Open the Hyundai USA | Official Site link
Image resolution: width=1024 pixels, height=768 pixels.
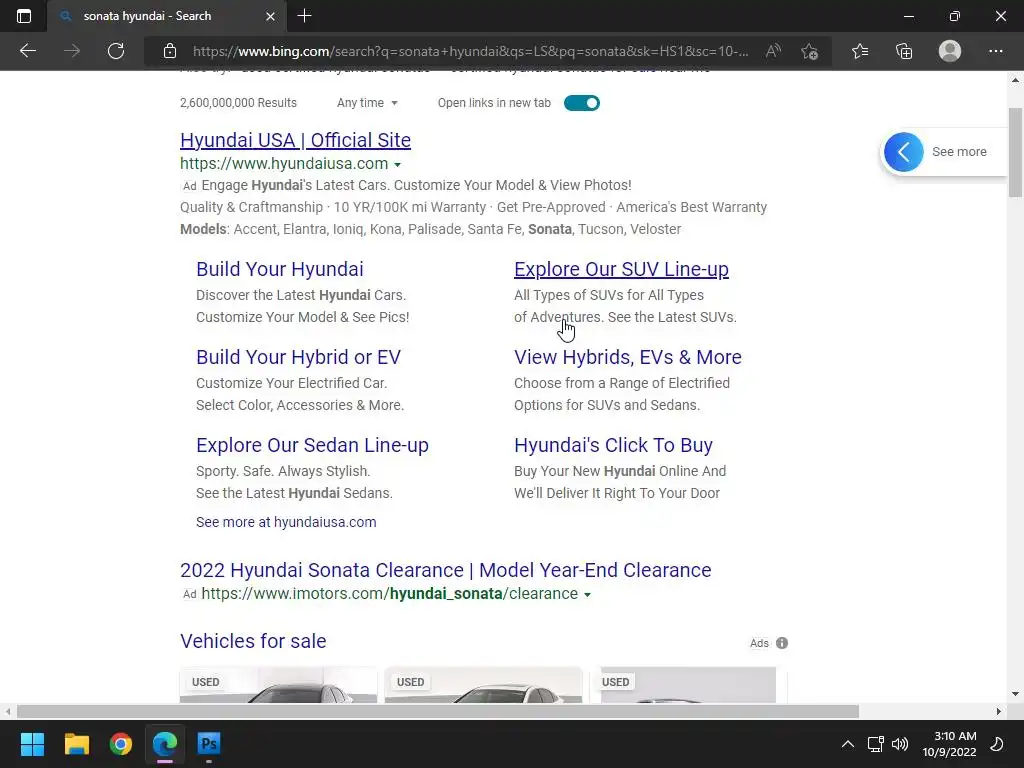(295, 140)
